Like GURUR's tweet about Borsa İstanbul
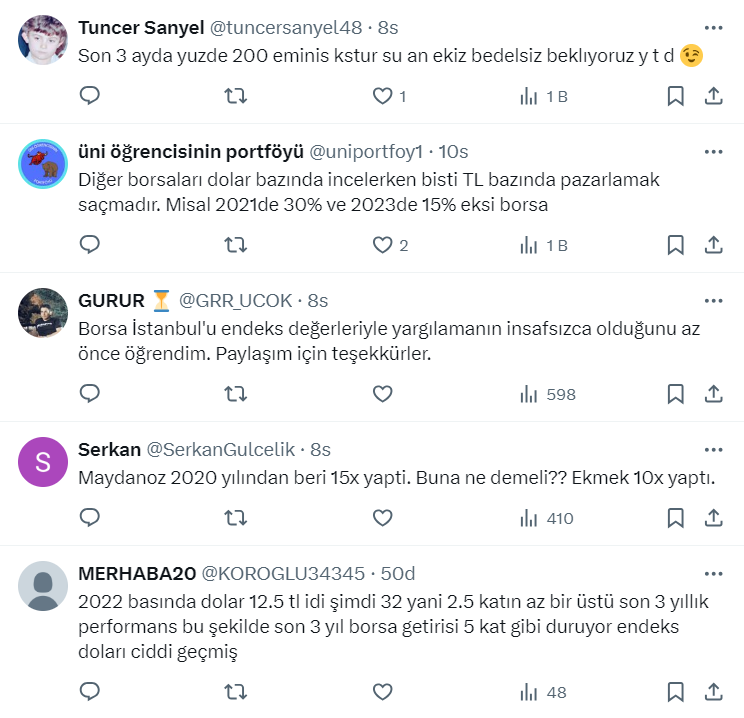 [382, 394]
